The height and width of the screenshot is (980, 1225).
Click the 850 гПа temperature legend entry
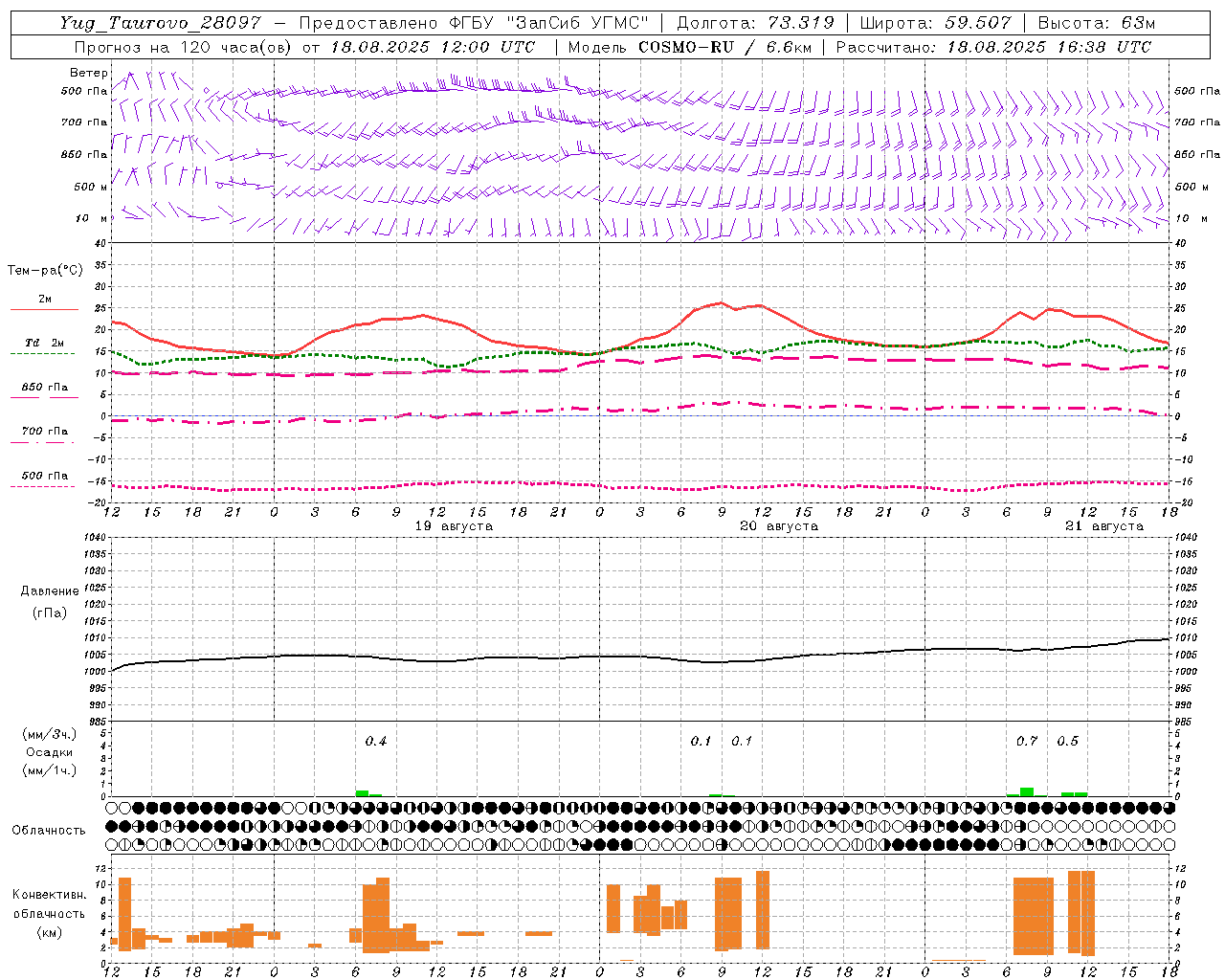pos(45,388)
